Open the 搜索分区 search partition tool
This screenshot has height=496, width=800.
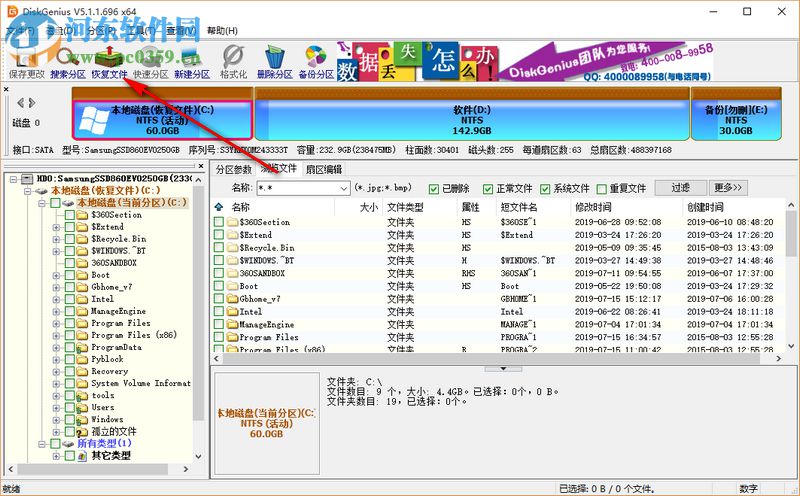coord(68,62)
